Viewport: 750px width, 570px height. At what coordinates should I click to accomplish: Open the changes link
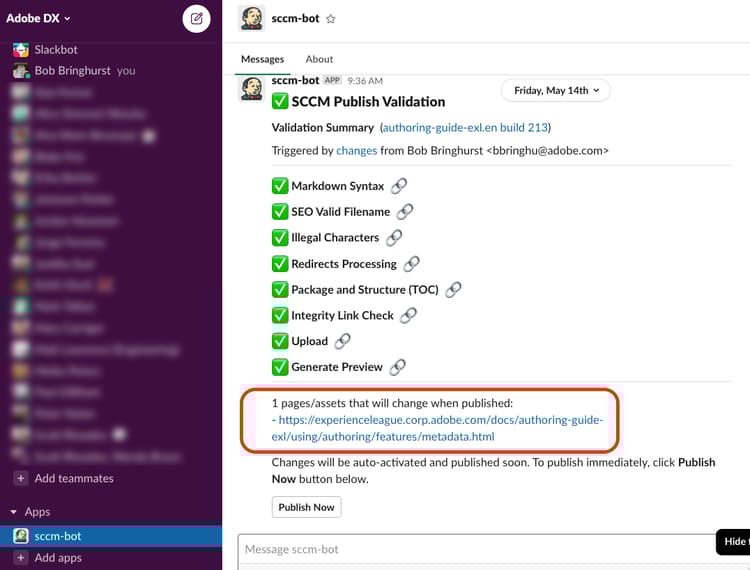[357, 151]
